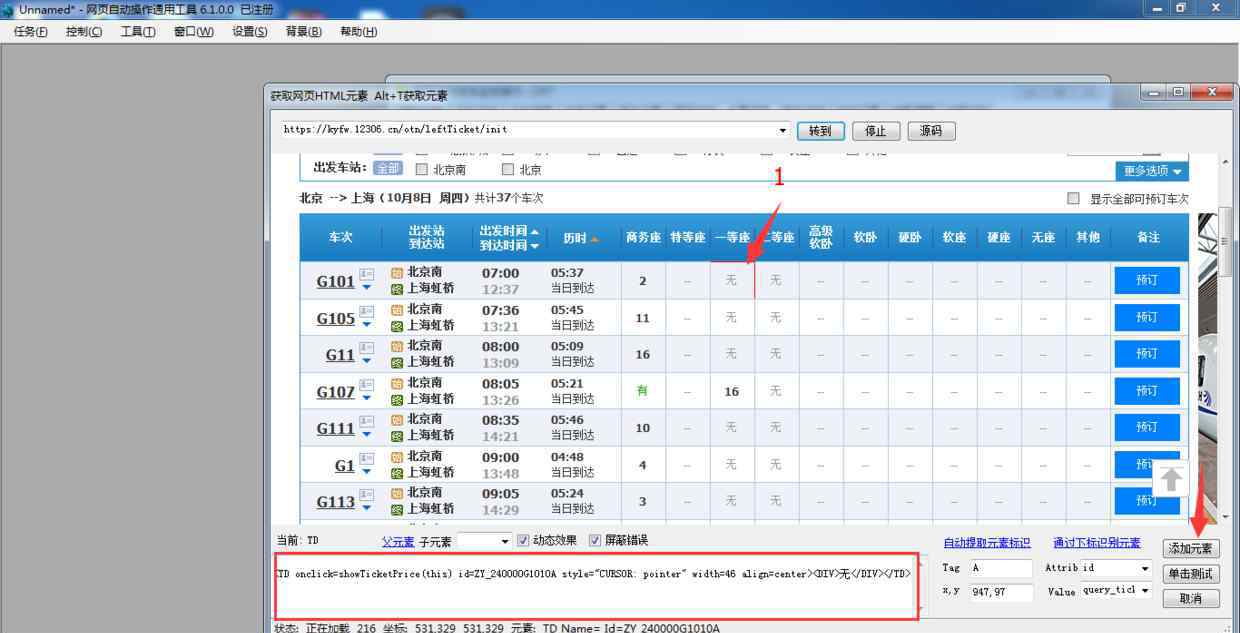The height and width of the screenshot is (633, 1240).
Task: Click the 预订 button for G101
Action: (x=1147, y=281)
